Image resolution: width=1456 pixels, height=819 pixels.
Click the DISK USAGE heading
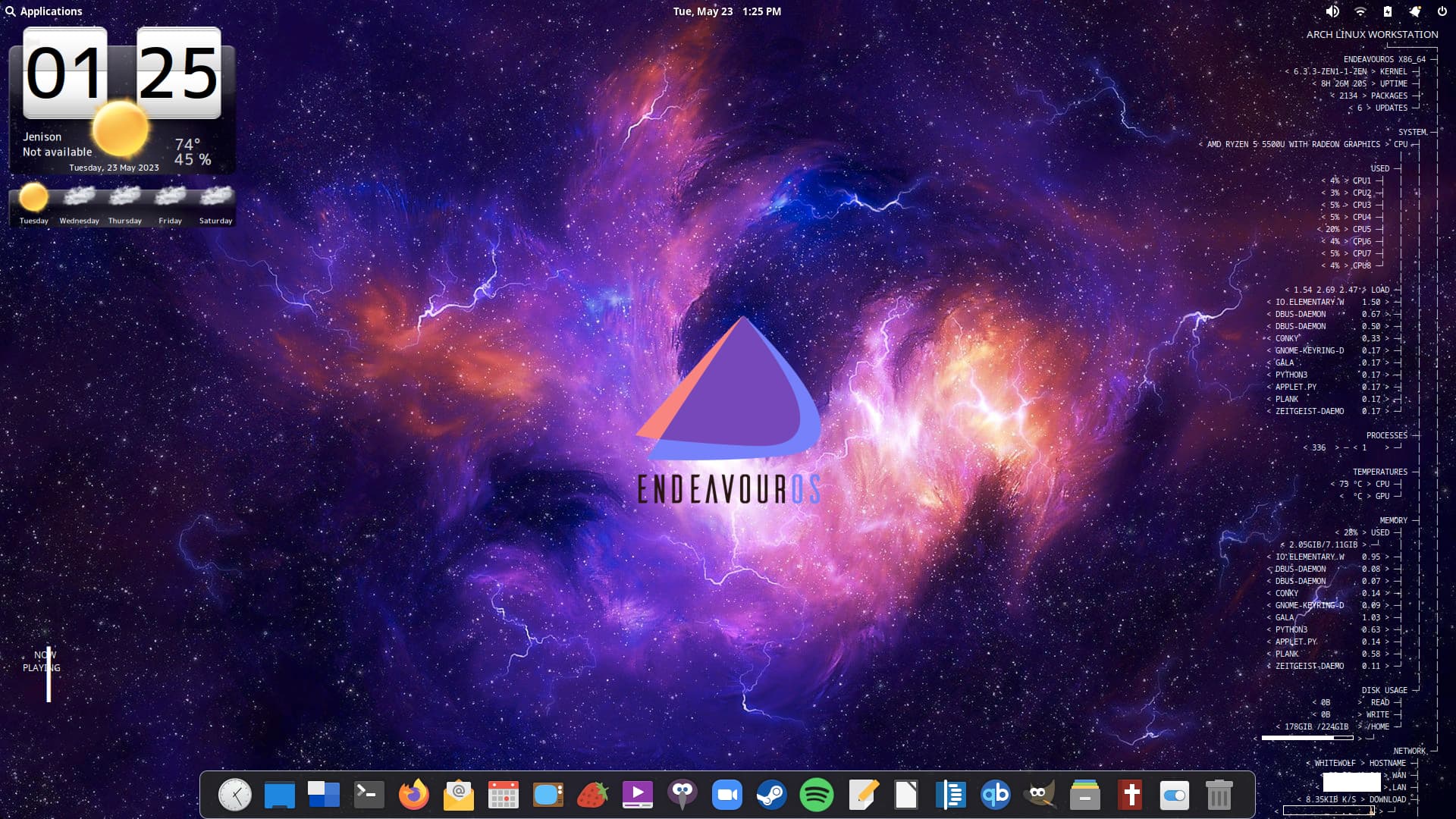click(x=1384, y=690)
